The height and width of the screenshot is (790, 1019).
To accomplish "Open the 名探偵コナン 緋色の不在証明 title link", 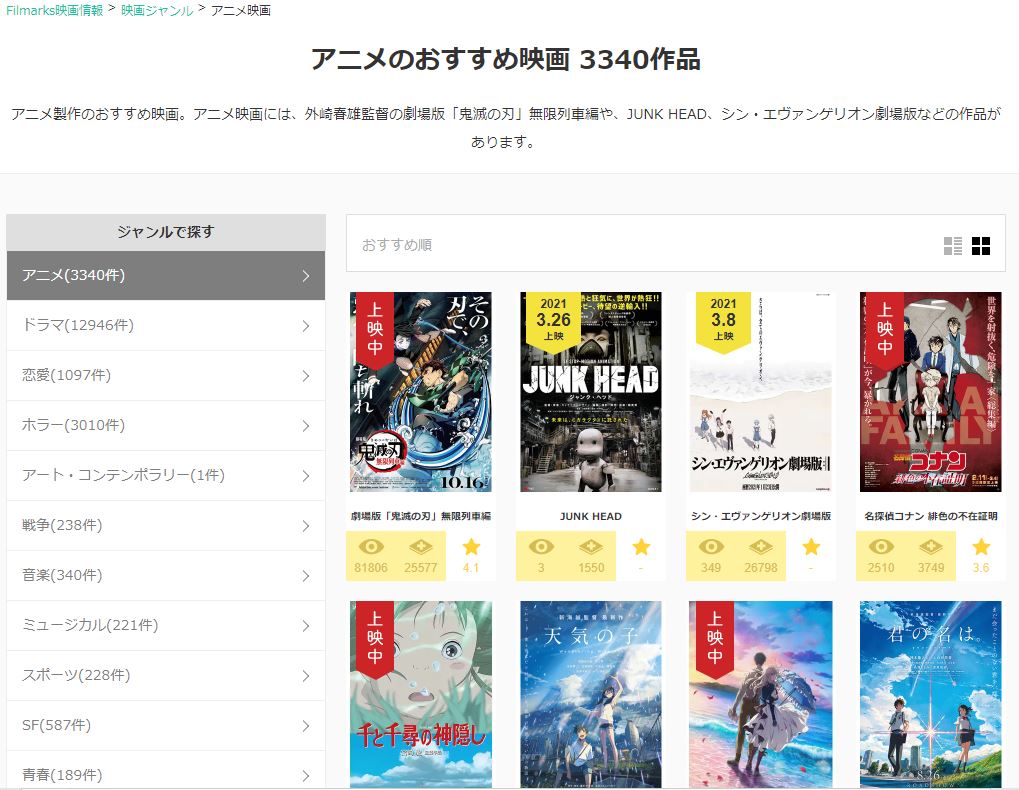I will pyautogui.click(x=931, y=516).
